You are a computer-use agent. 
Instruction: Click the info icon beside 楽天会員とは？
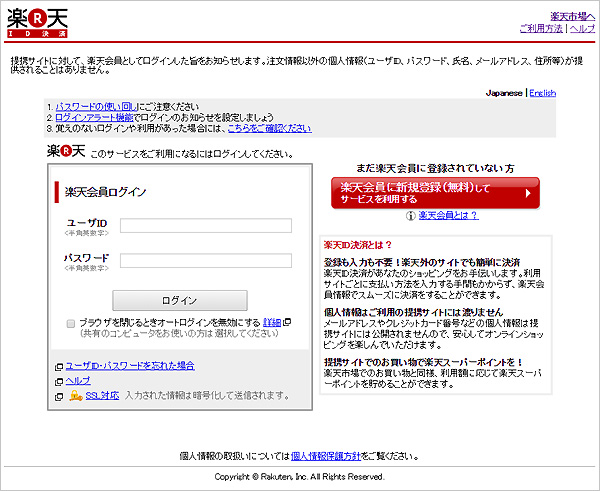click(410, 216)
